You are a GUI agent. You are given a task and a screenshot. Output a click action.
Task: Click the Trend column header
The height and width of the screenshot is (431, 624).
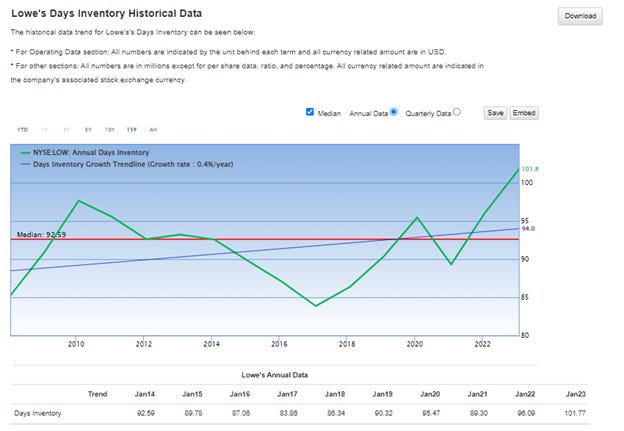[x=98, y=394]
